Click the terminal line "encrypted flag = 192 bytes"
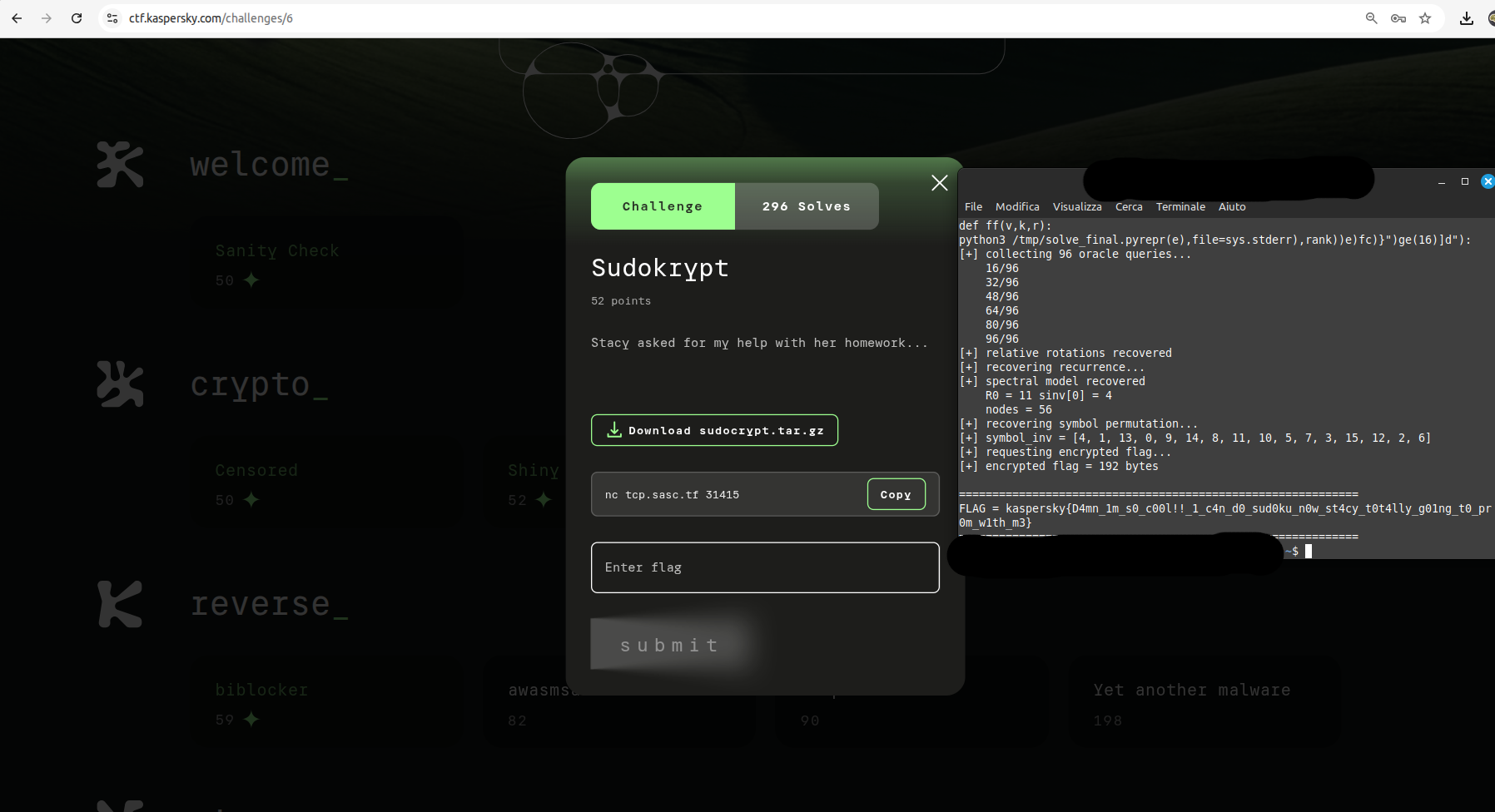Viewport: 1495px width, 812px height. [1059, 466]
